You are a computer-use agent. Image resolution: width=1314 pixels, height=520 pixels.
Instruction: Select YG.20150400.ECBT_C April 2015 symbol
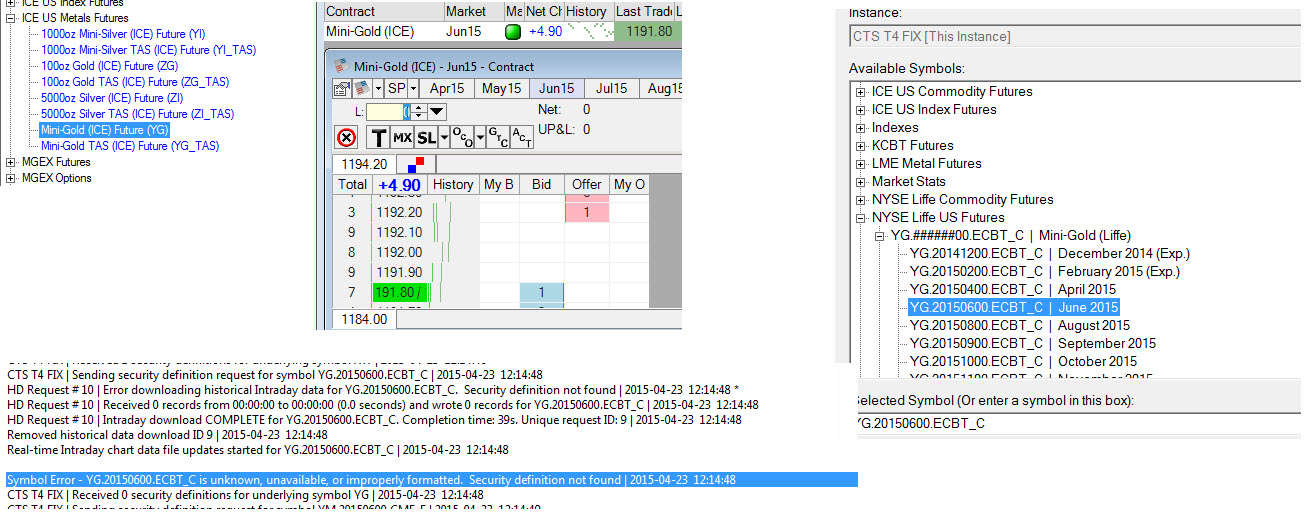pyautogui.click(x=1012, y=289)
